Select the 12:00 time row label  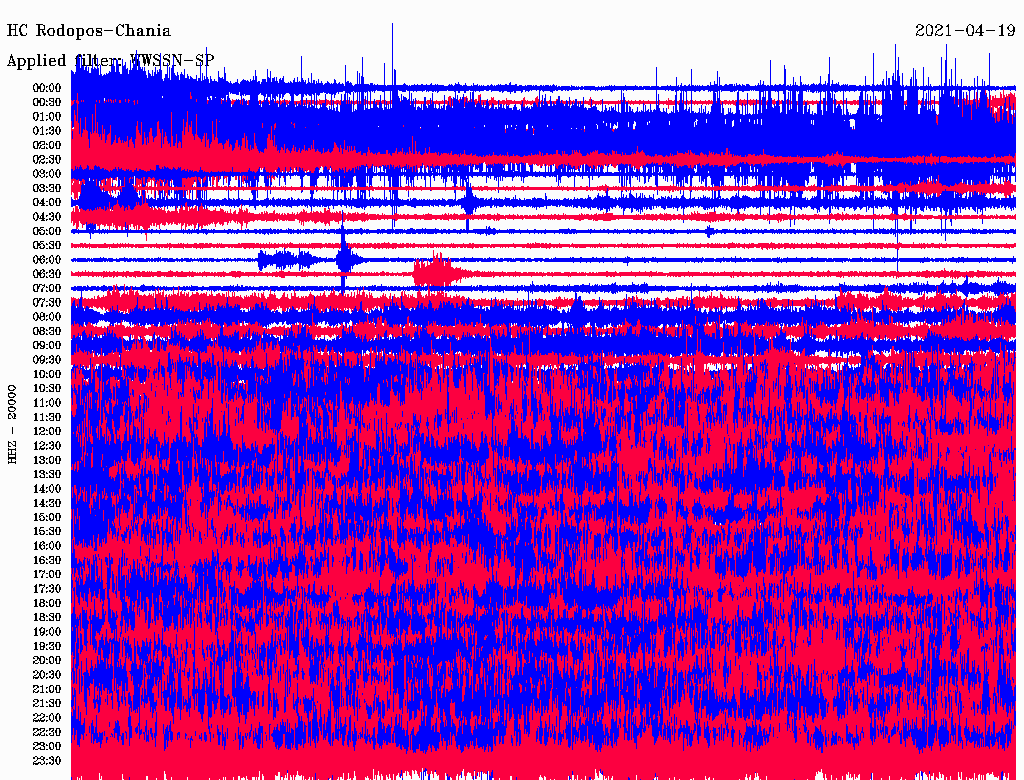point(47,431)
